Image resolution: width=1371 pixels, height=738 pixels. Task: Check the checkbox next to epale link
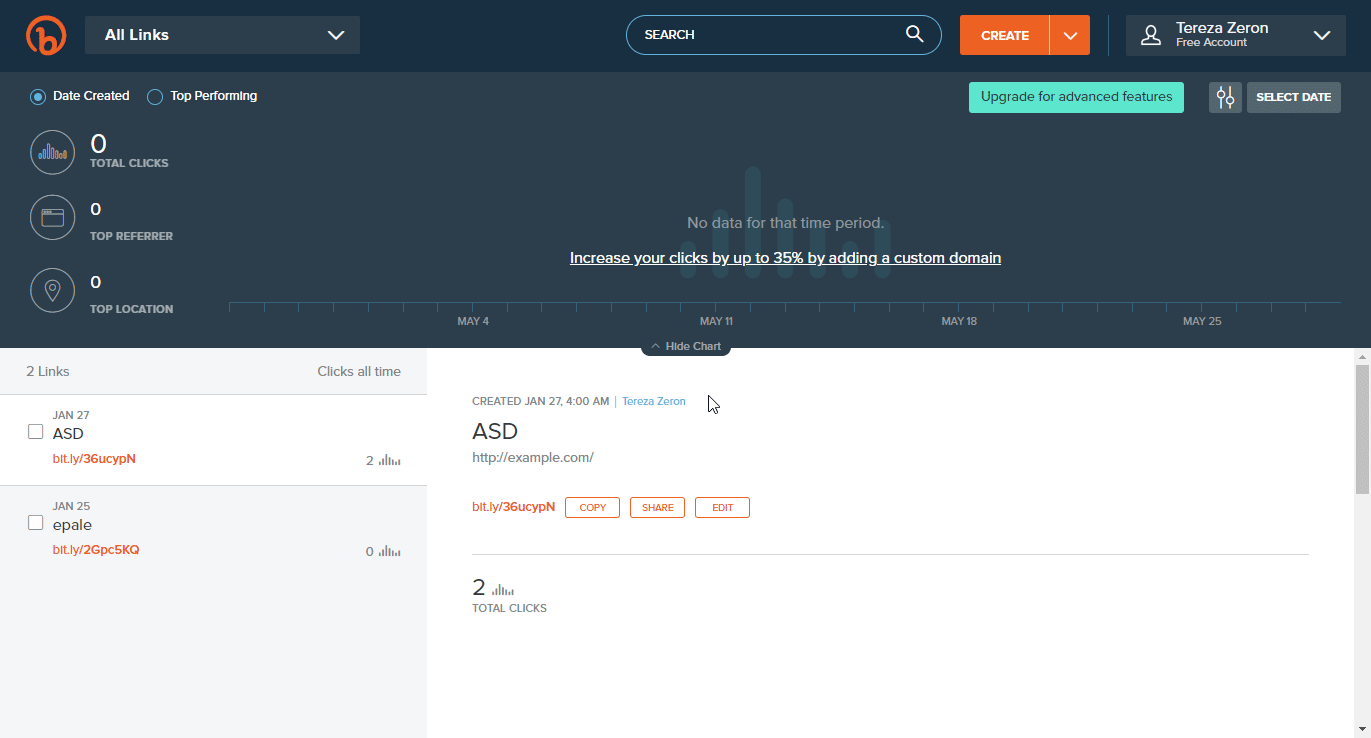35,522
